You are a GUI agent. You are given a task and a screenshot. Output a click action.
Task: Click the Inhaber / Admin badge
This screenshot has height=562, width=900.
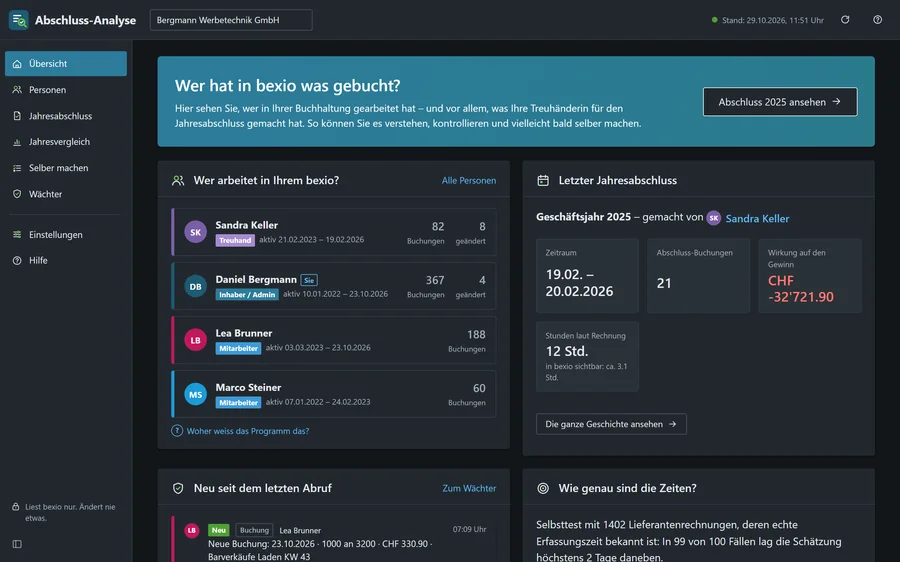click(247, 294)
